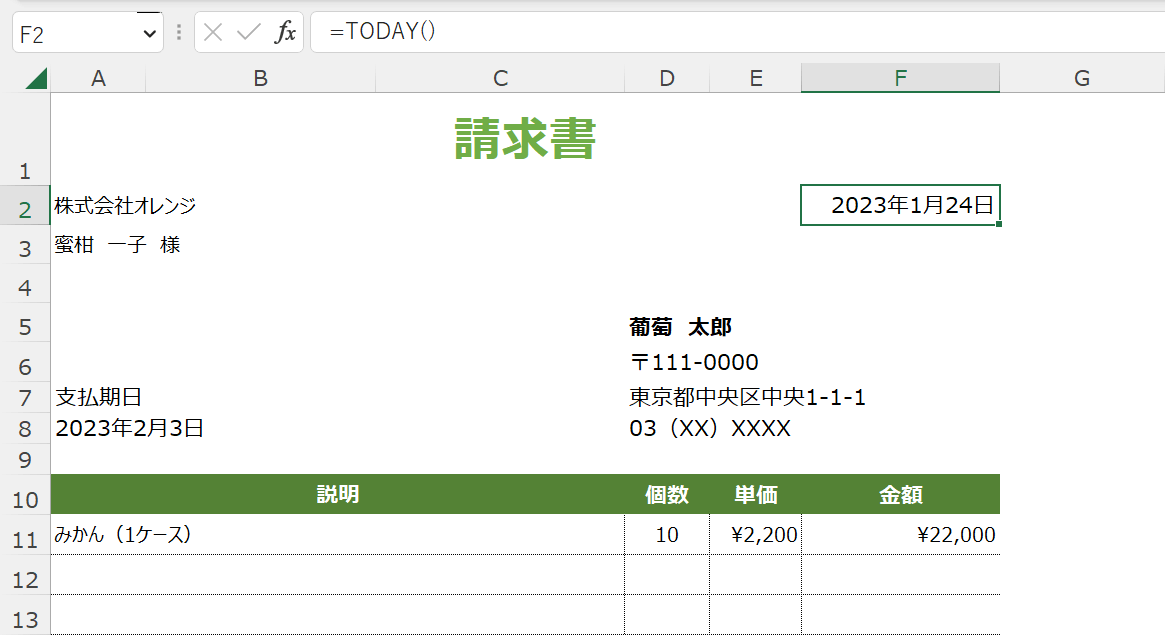Select the amount cell ¥22,000
The width and height of the screenshot is (1165, 635).
tap(900, 535)
